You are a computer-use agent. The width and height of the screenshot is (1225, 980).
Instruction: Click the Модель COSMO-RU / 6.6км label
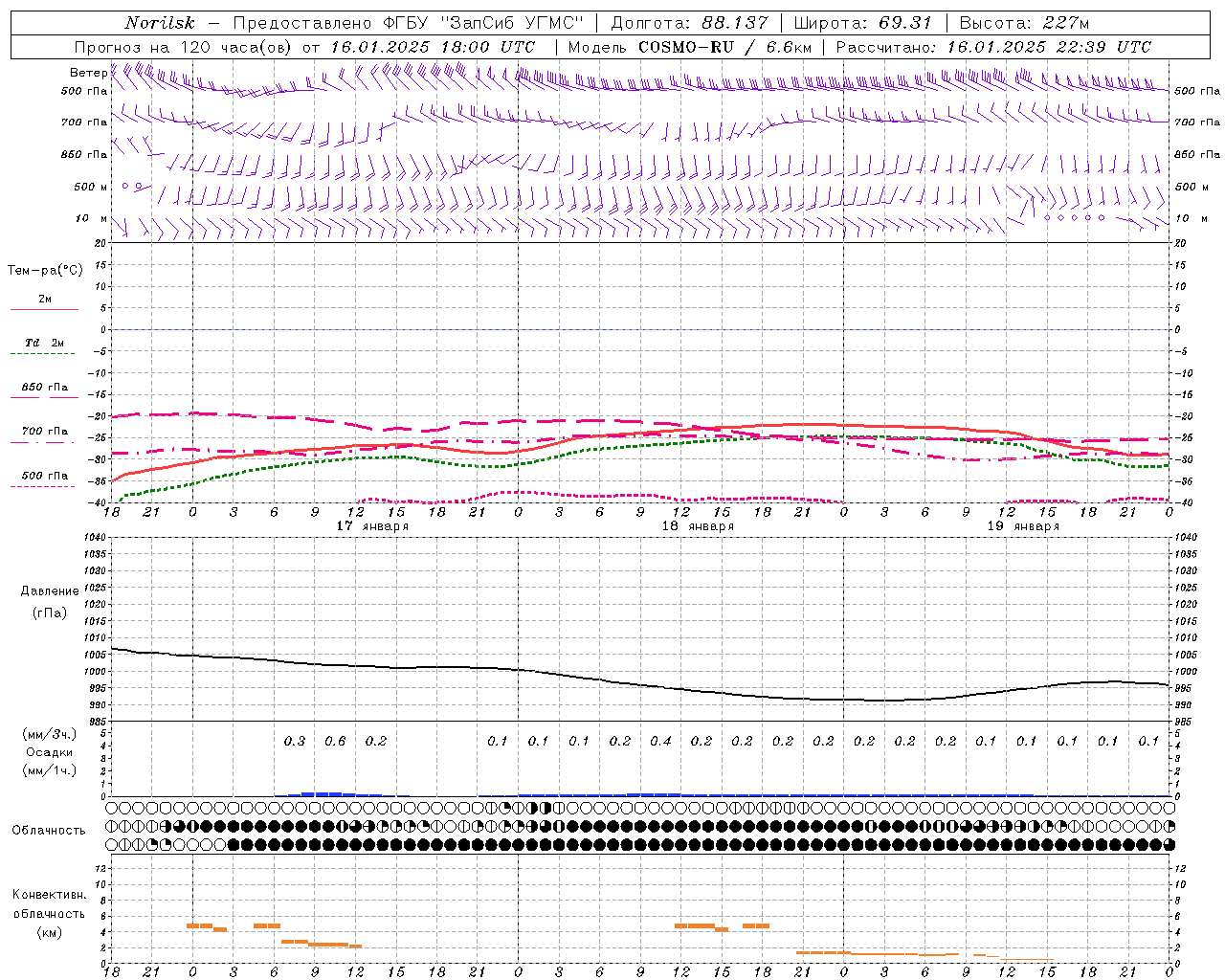690,47
